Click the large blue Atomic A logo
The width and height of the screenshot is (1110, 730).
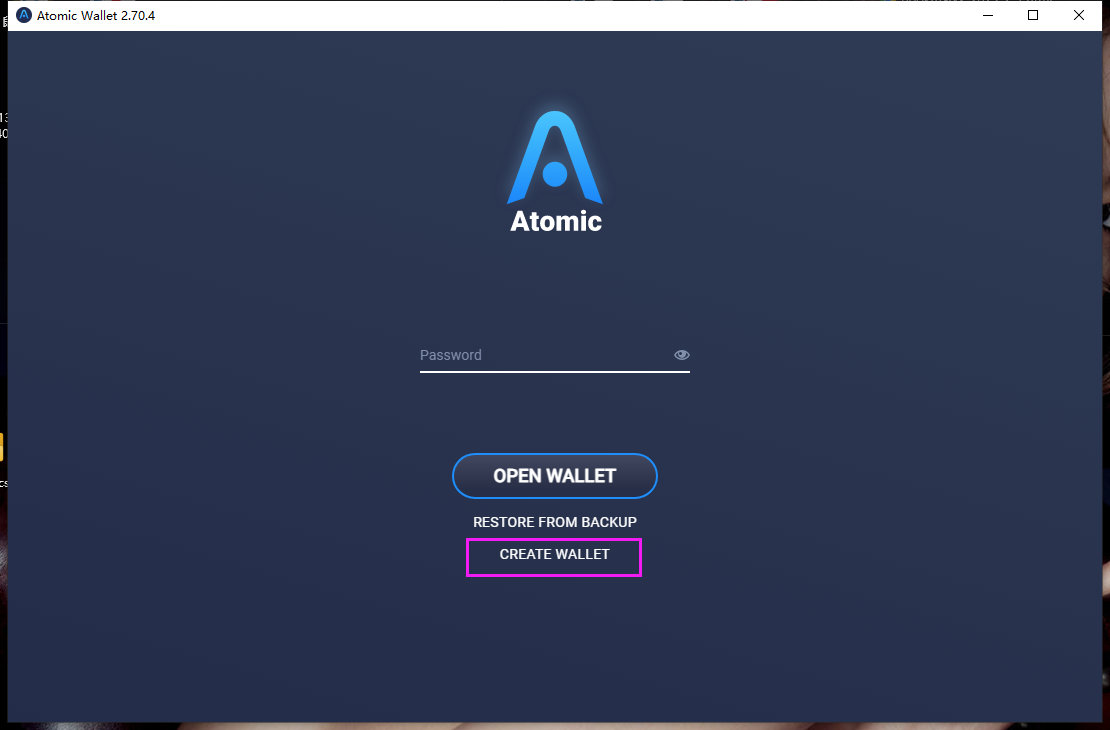coord(555,157)
